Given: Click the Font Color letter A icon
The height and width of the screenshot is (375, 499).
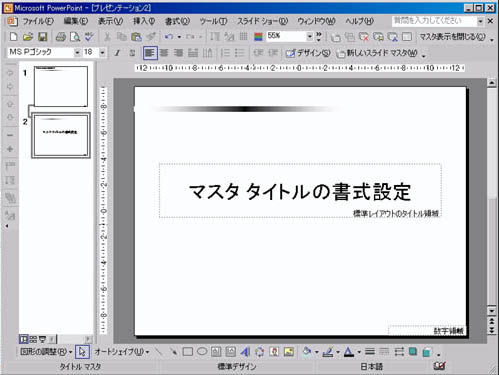Looking at the screenshot, I should [x=349, y=352].
